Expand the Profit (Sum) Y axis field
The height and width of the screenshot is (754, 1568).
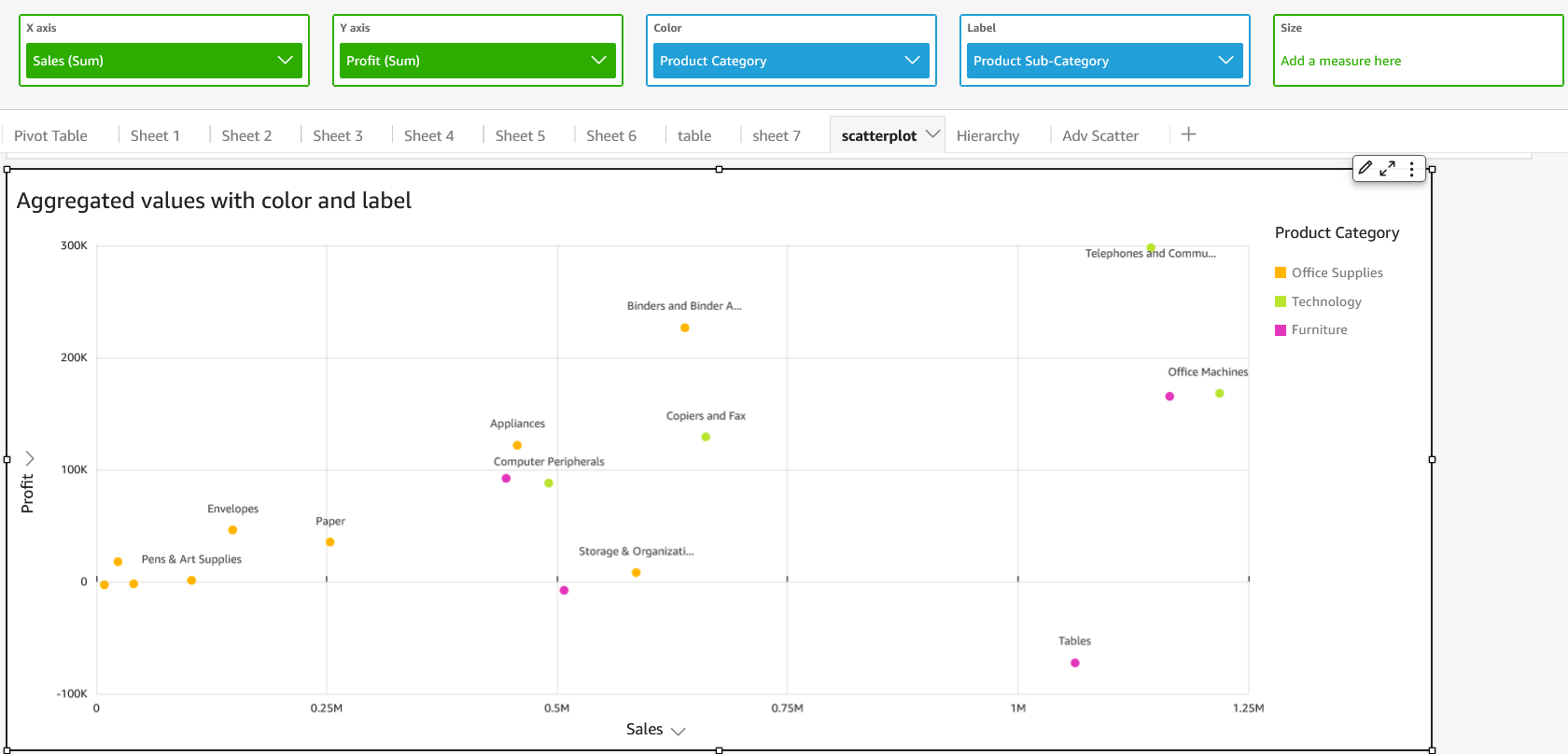click(598, 61)
